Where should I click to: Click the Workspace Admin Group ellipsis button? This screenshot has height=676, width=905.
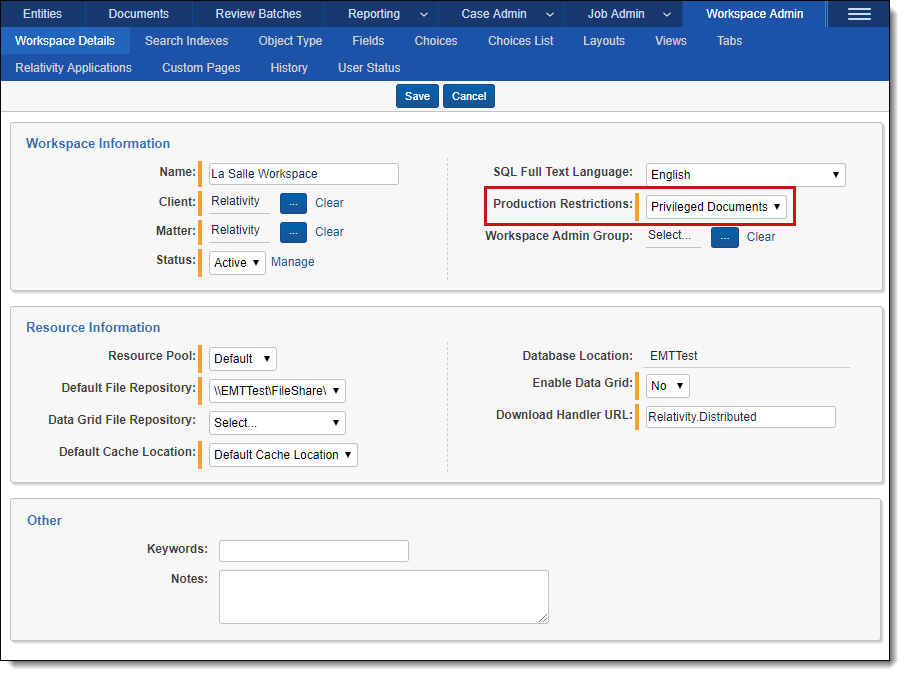725,237
